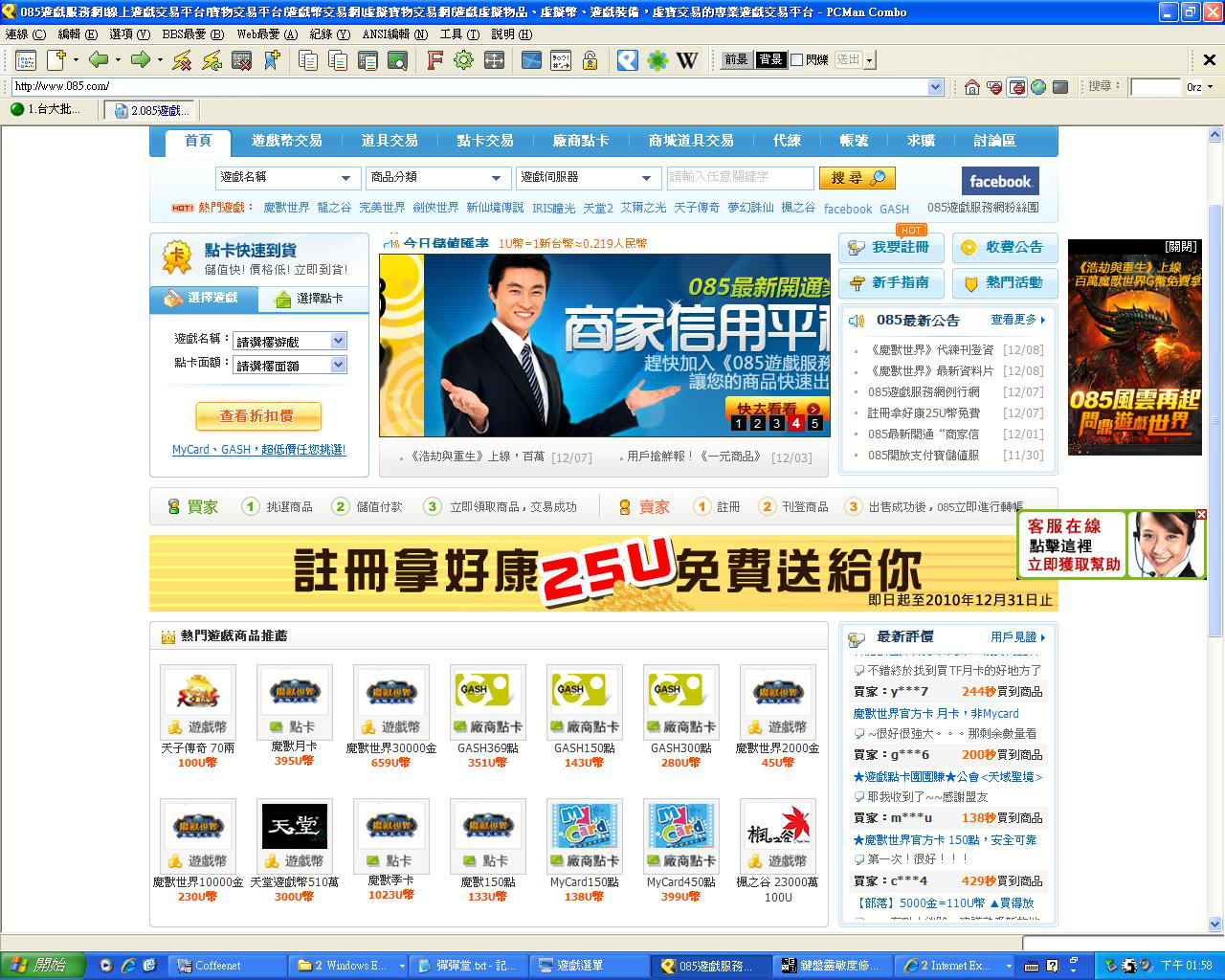Click the red F font icon
This screenshot has width=1225, height=980.
pos(434,61)
